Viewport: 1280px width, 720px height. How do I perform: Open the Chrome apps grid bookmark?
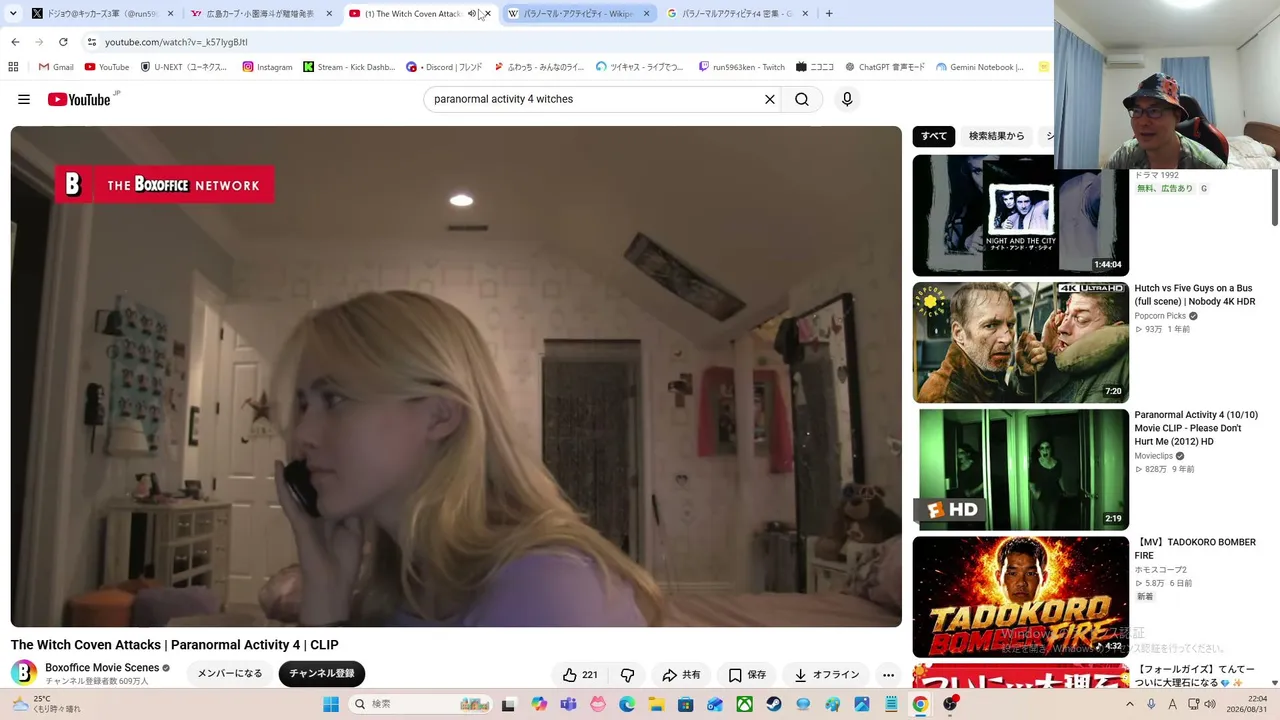pyautogui.click(x=13, y=67)
